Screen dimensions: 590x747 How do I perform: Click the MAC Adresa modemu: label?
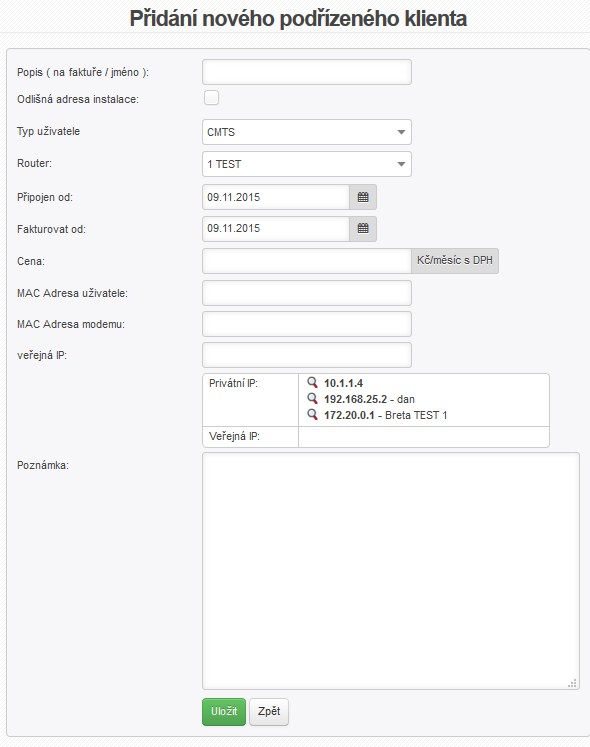[71, 324]
